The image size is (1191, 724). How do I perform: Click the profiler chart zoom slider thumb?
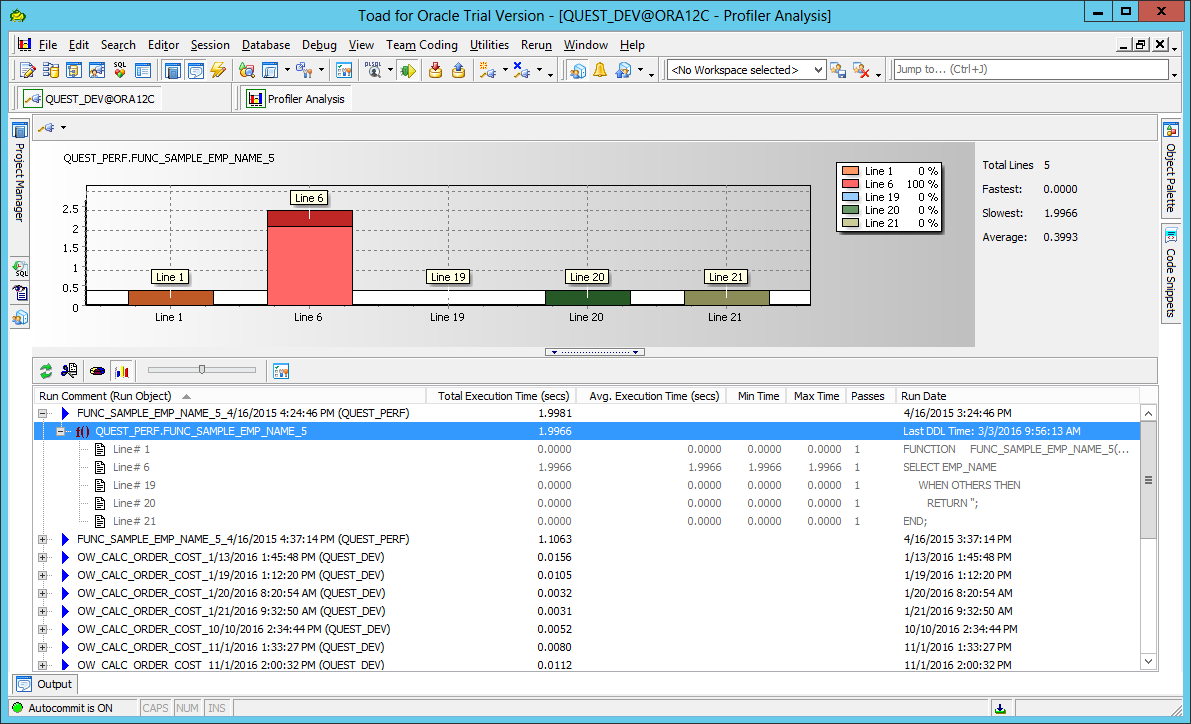coord(202,370)
